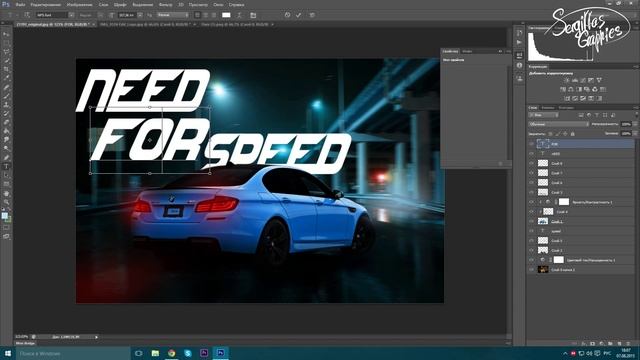Select the Horizontal Type tool

point(6,167)
